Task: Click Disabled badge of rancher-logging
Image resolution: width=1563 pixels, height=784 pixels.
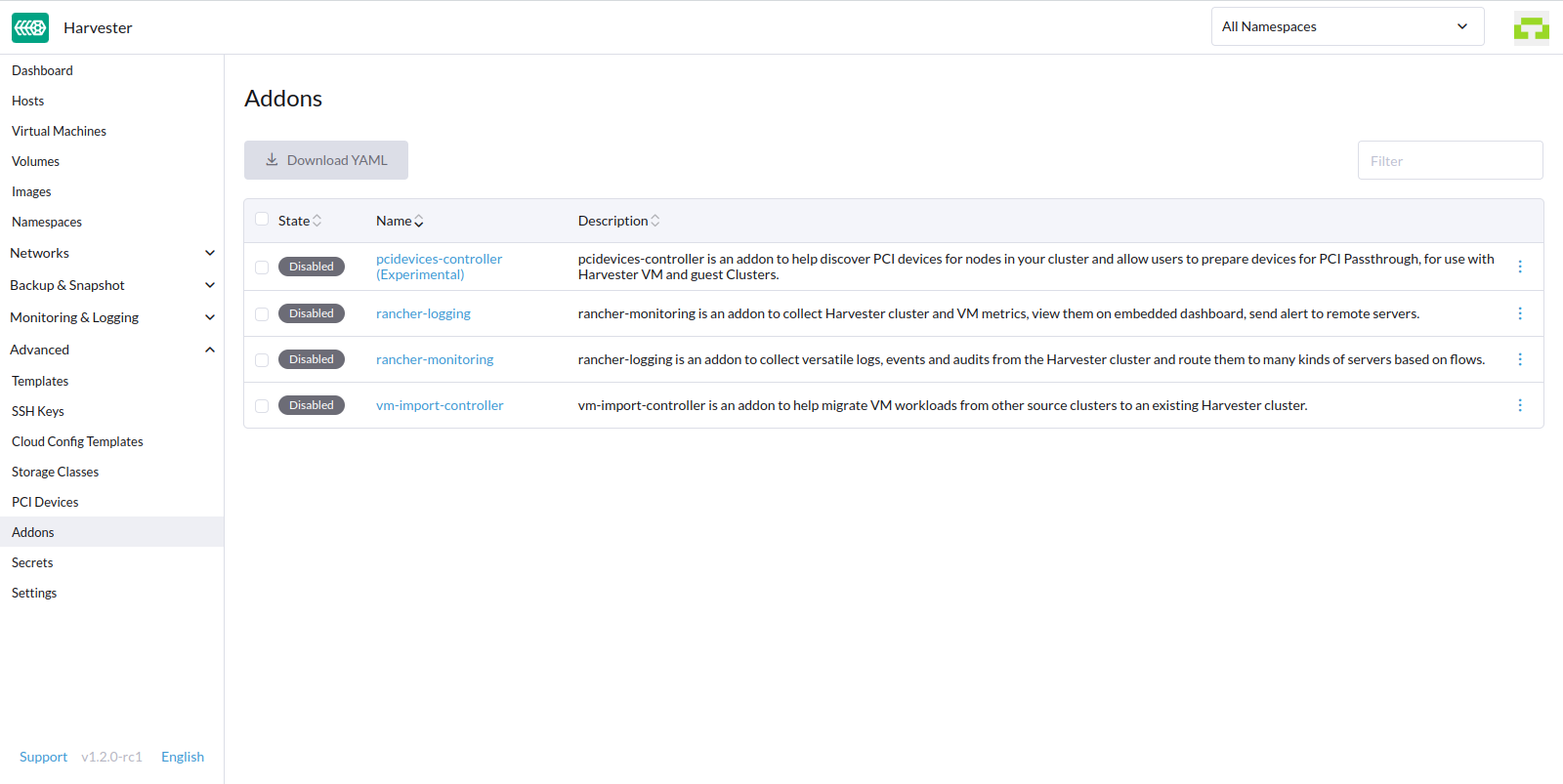Action: click(312, 313)
